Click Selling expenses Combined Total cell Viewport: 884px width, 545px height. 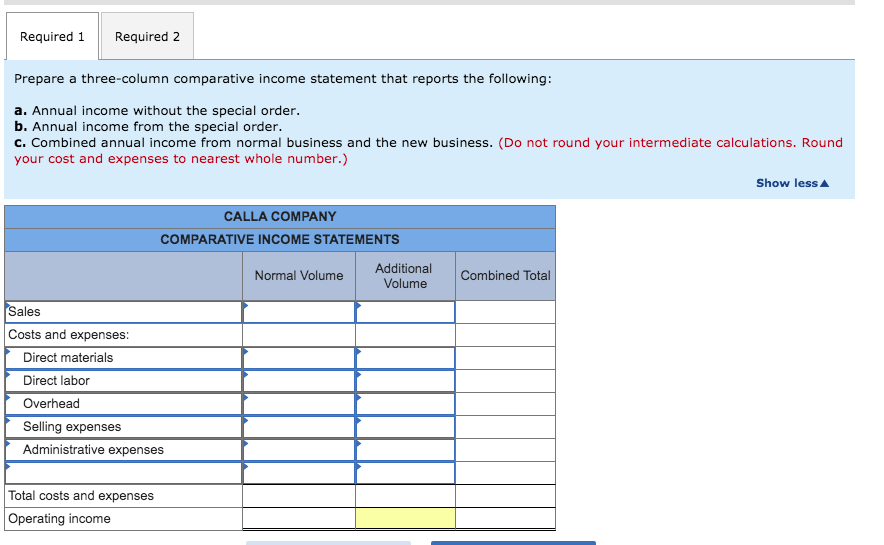tap(505, 427)
